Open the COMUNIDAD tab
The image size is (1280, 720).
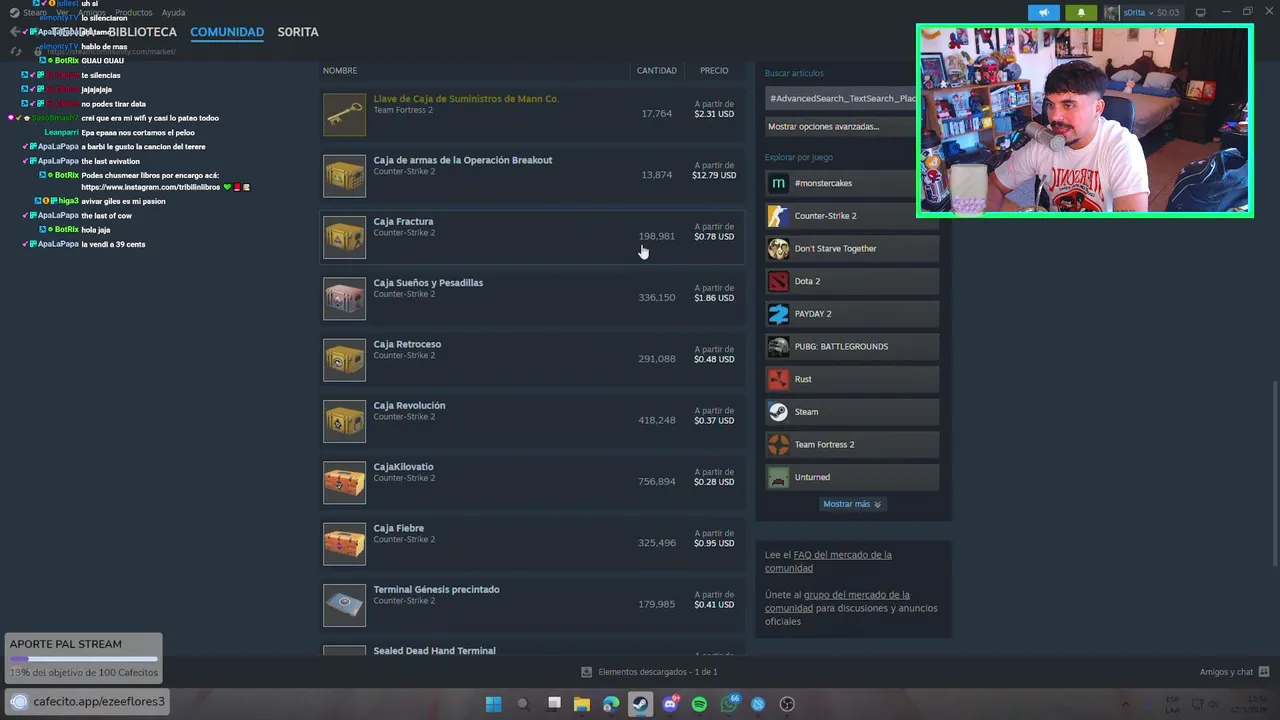coord(227,32)
